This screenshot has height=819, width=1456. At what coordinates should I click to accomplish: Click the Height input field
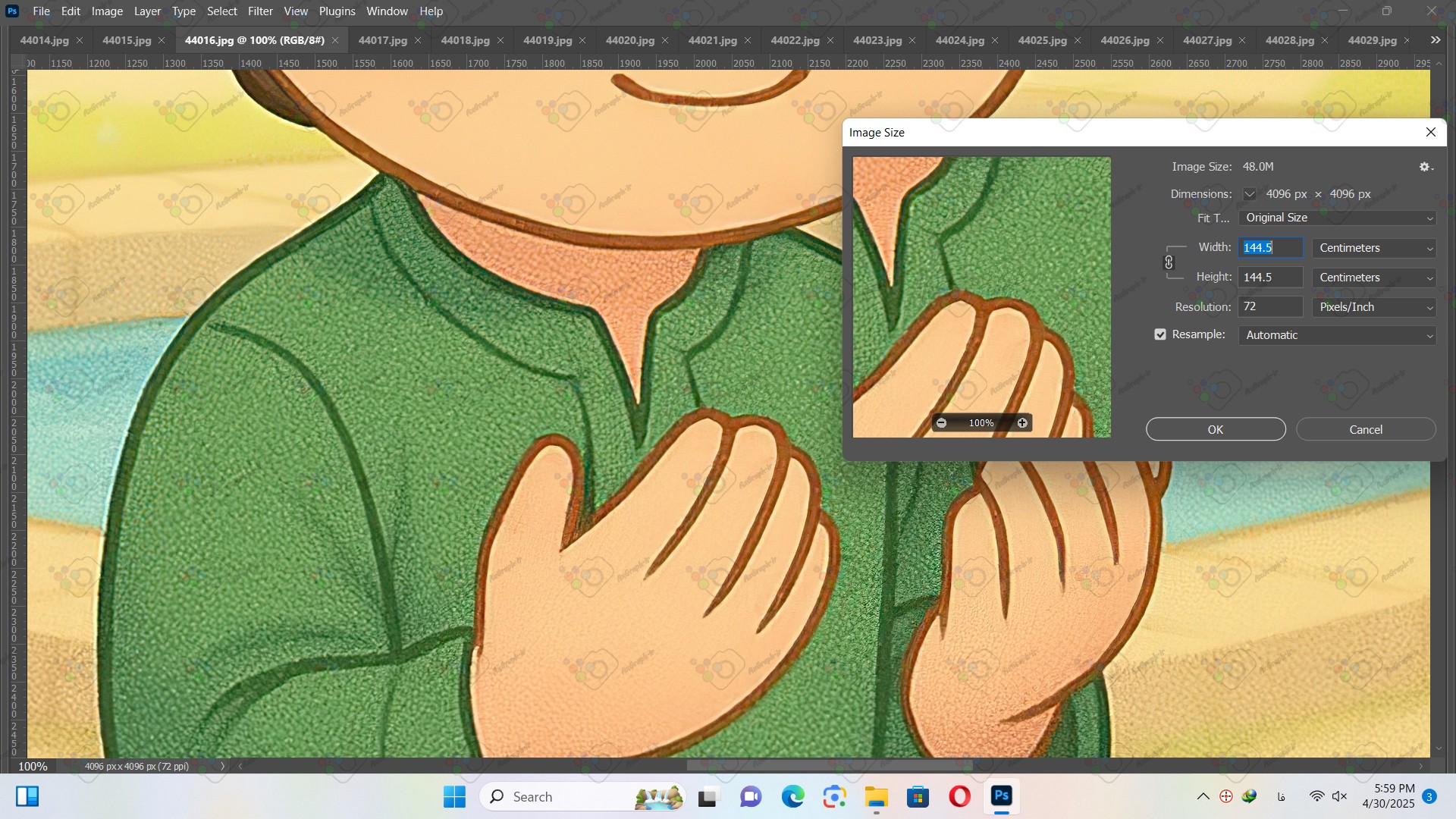pos(1271,278)
